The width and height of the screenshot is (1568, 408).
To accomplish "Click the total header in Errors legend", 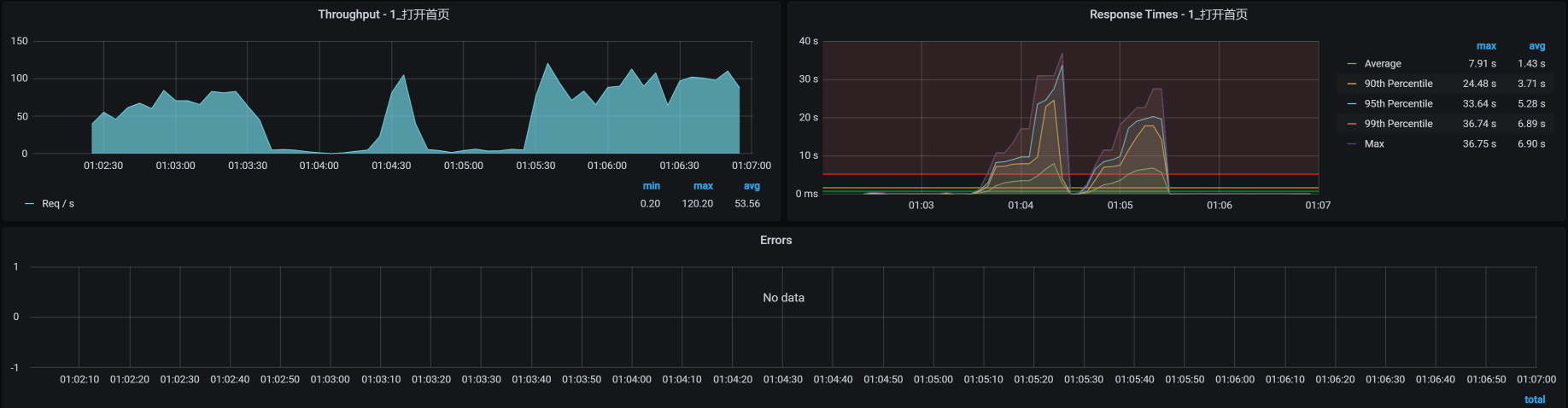I will pyautogui.click(x=1534, y=399).
